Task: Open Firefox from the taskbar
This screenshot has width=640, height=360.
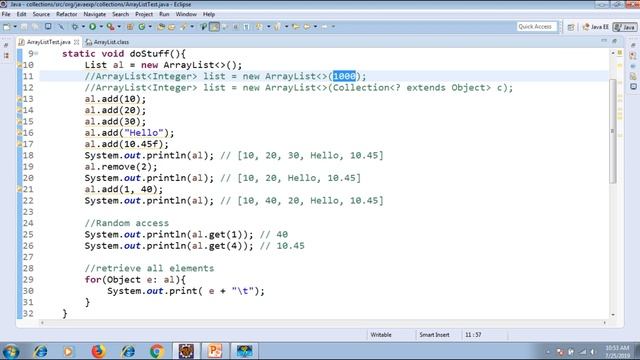Action: 98,351
